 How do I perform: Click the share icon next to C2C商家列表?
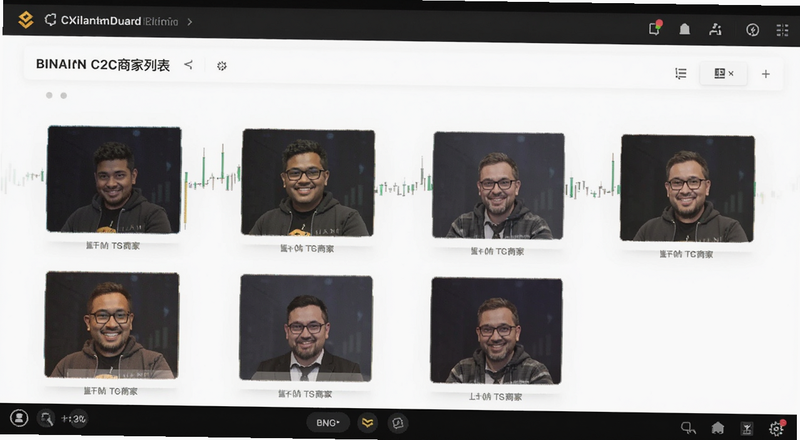188,65
